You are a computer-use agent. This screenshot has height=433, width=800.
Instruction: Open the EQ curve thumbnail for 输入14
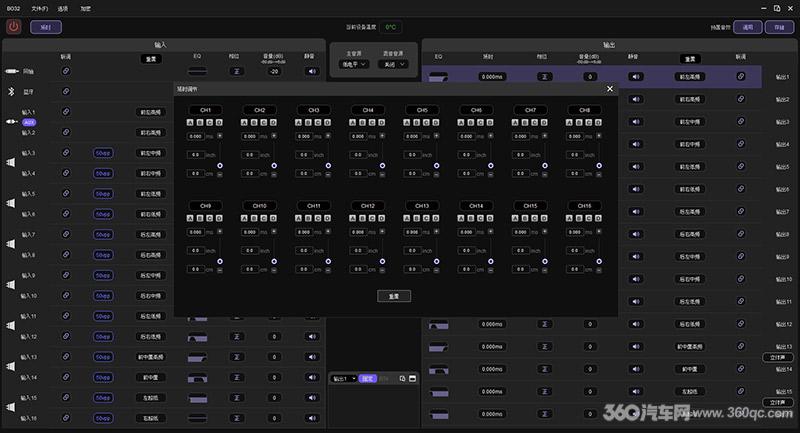coord(197,377)
